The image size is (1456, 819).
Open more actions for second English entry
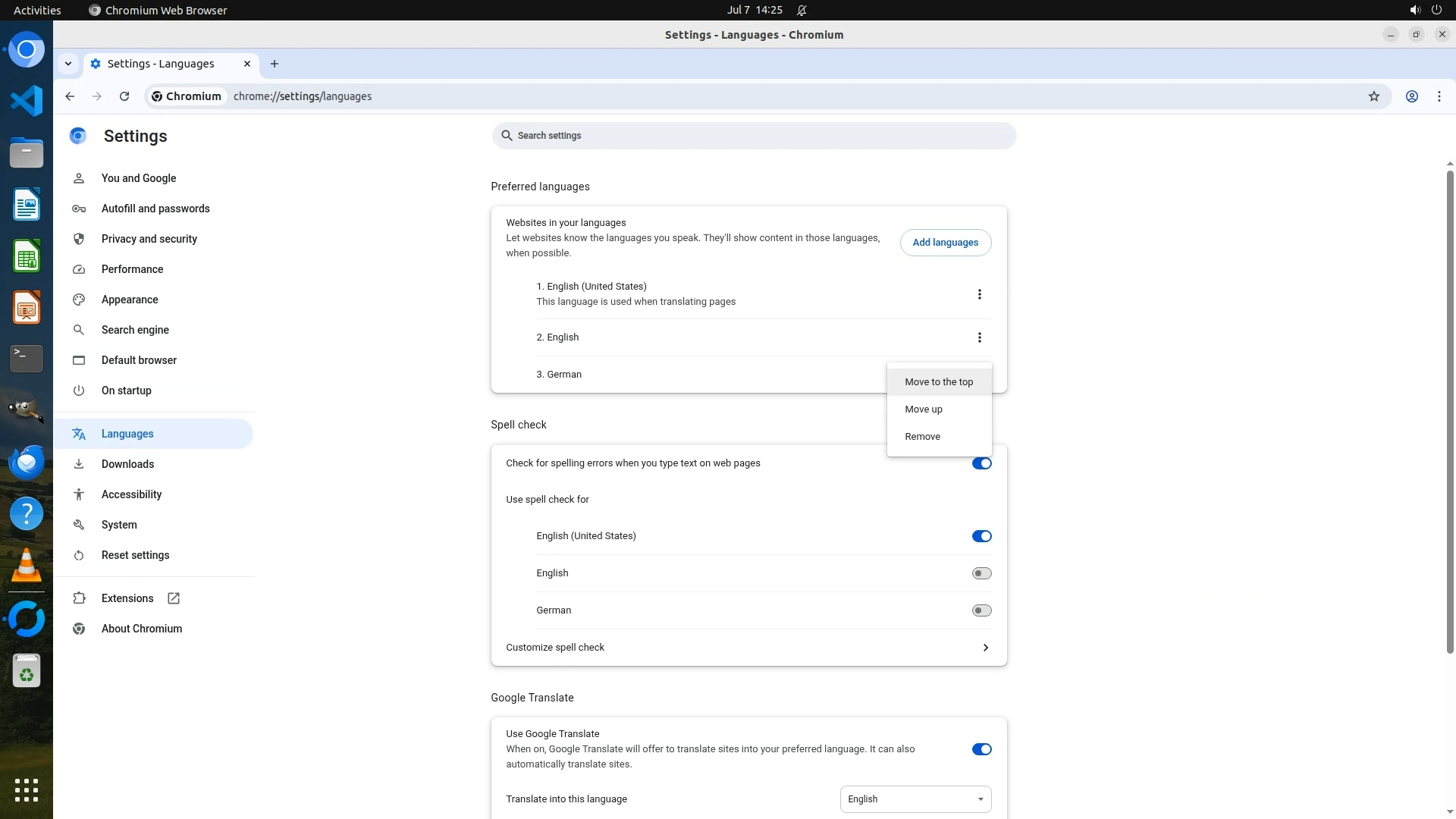(x=979, y=337)
